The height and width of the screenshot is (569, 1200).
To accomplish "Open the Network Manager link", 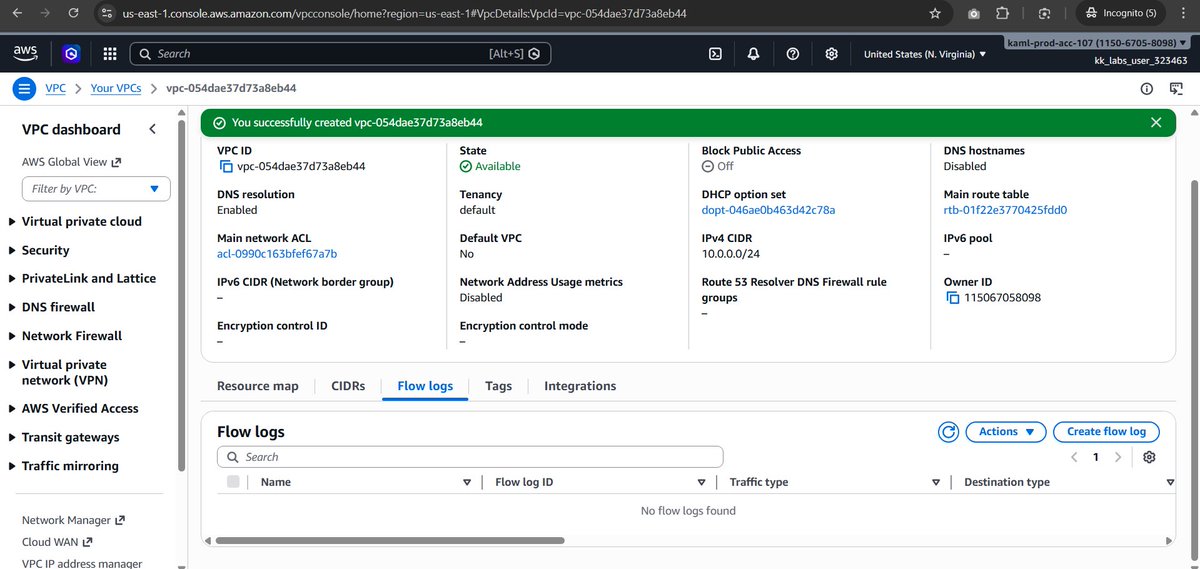I will point(73,520).
